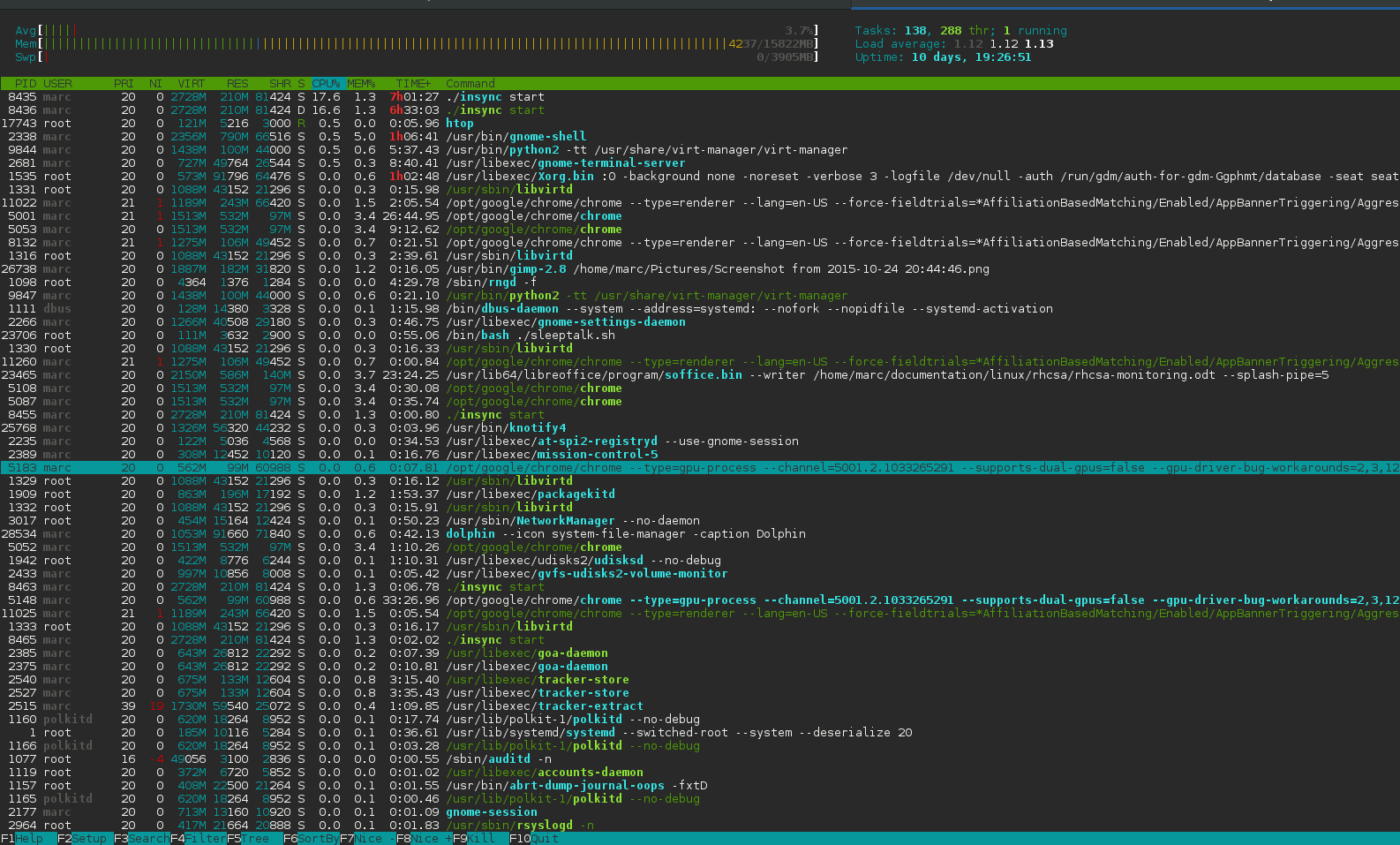This screenshot has height=845, width=1400.
Task: Select the htop process row
Action: [x=700, y=124]
